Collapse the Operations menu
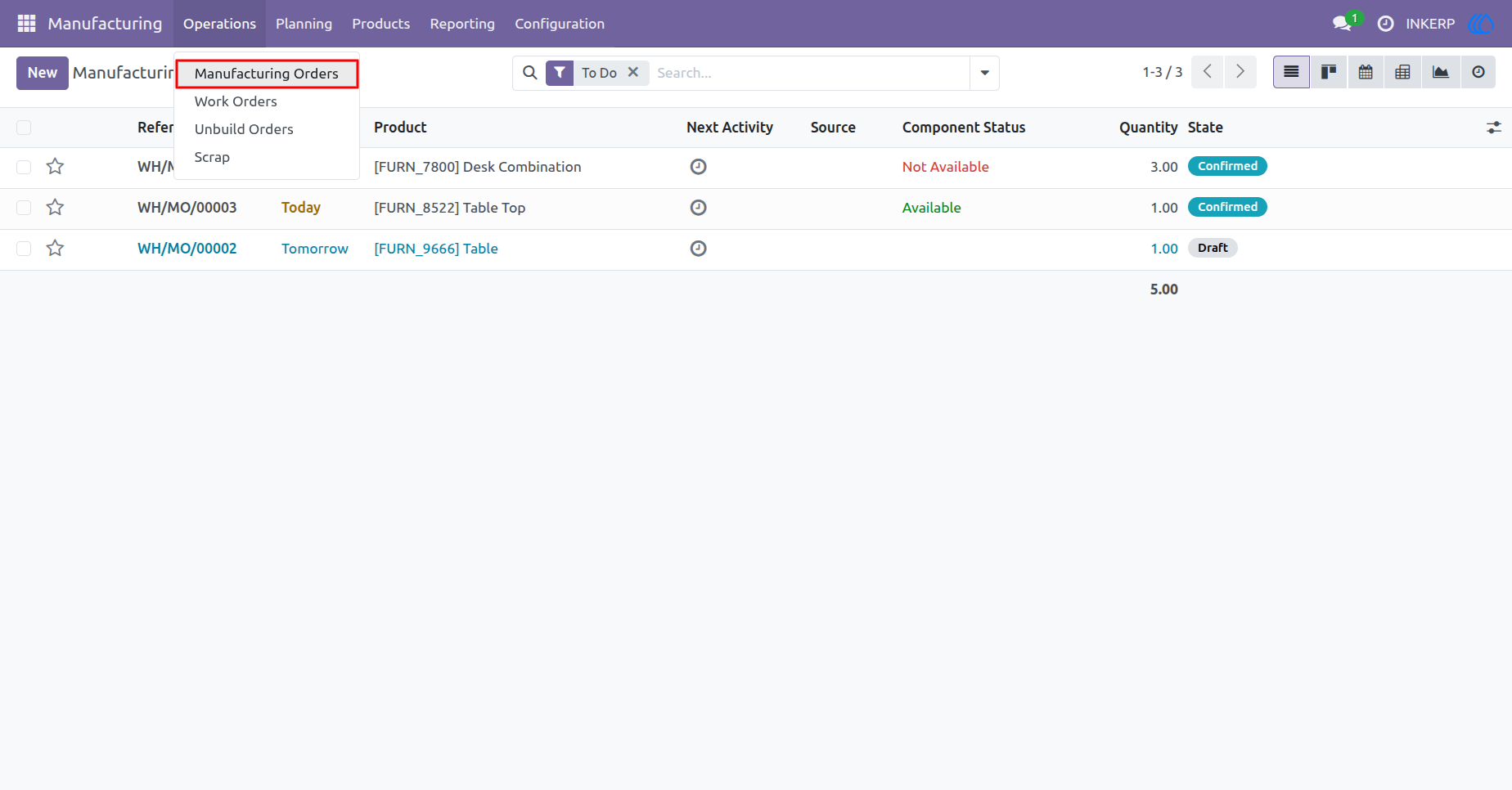This screenshot has width=1512, height=790. click(219, 24)
